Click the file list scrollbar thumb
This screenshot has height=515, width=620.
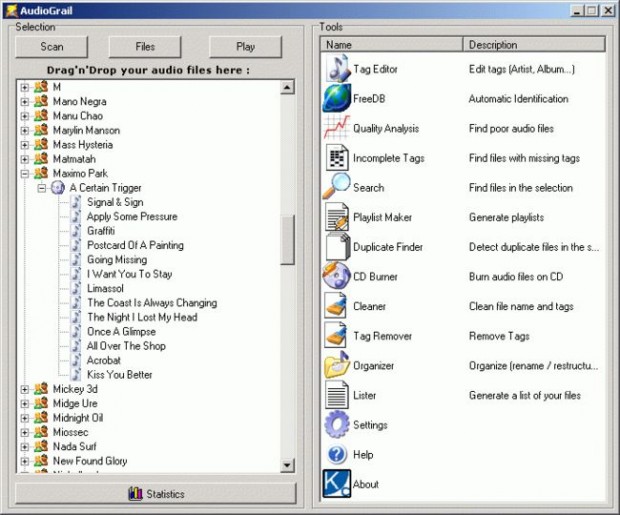coord(287,240)
